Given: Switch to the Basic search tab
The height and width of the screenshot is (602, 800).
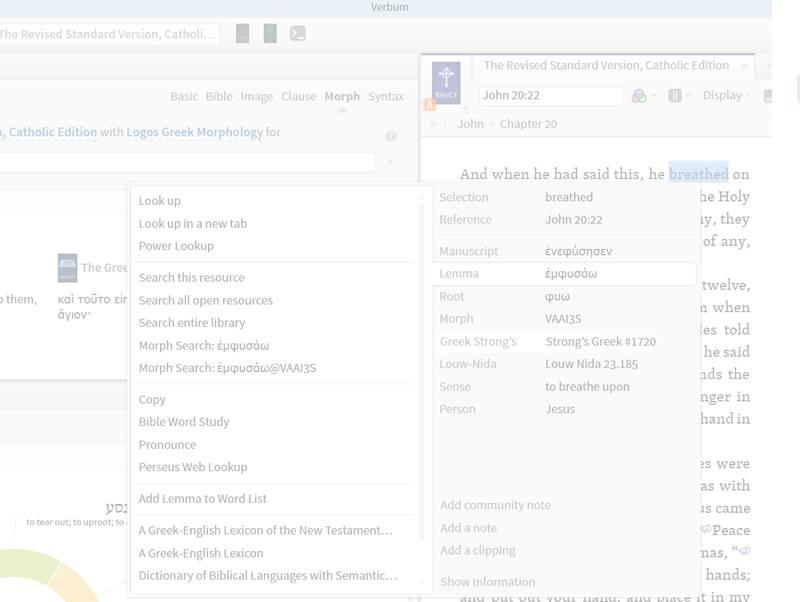Looking at the screenshot, I should pyautogui.click(x=184, y=96).
